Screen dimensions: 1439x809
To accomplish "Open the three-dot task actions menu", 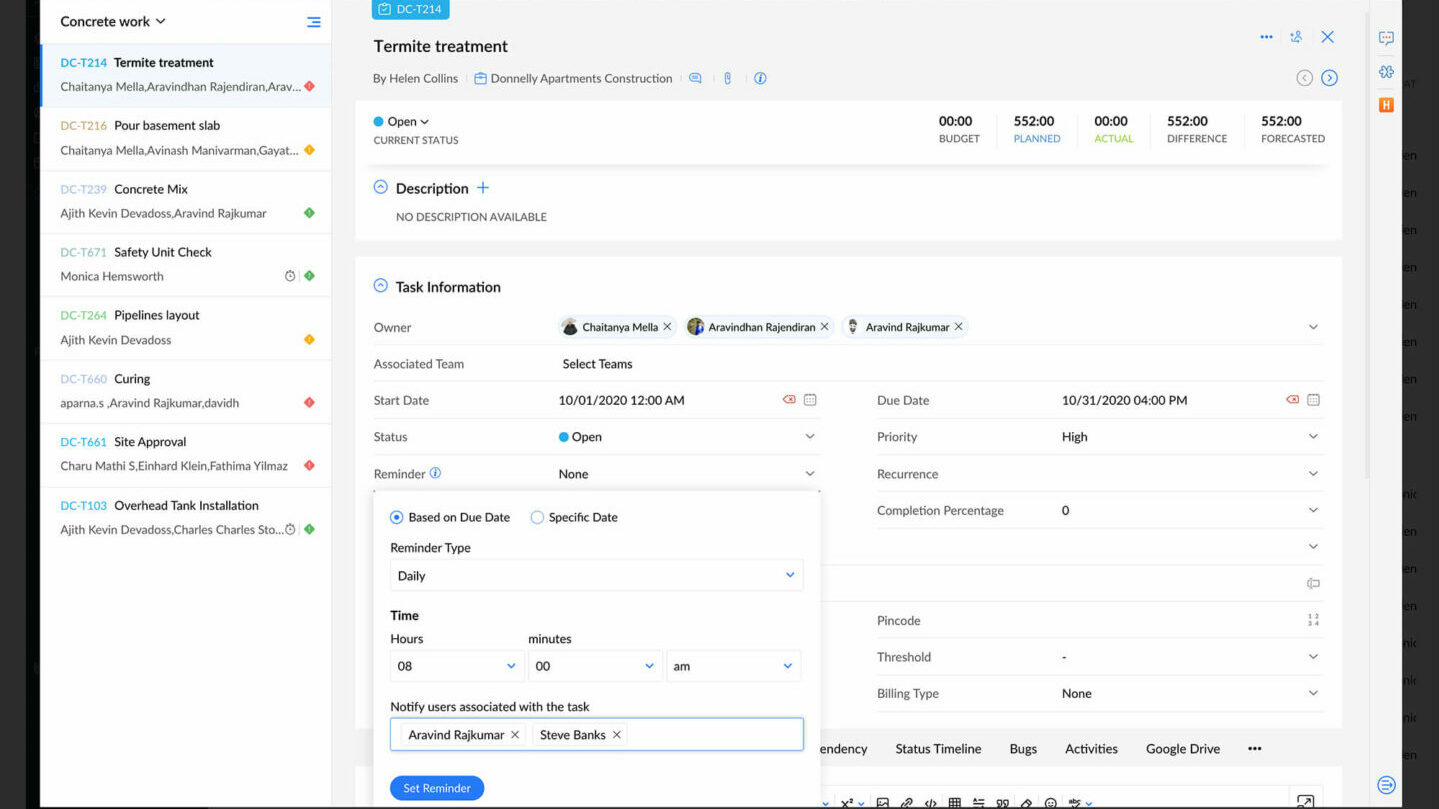I will [1266, 37].
